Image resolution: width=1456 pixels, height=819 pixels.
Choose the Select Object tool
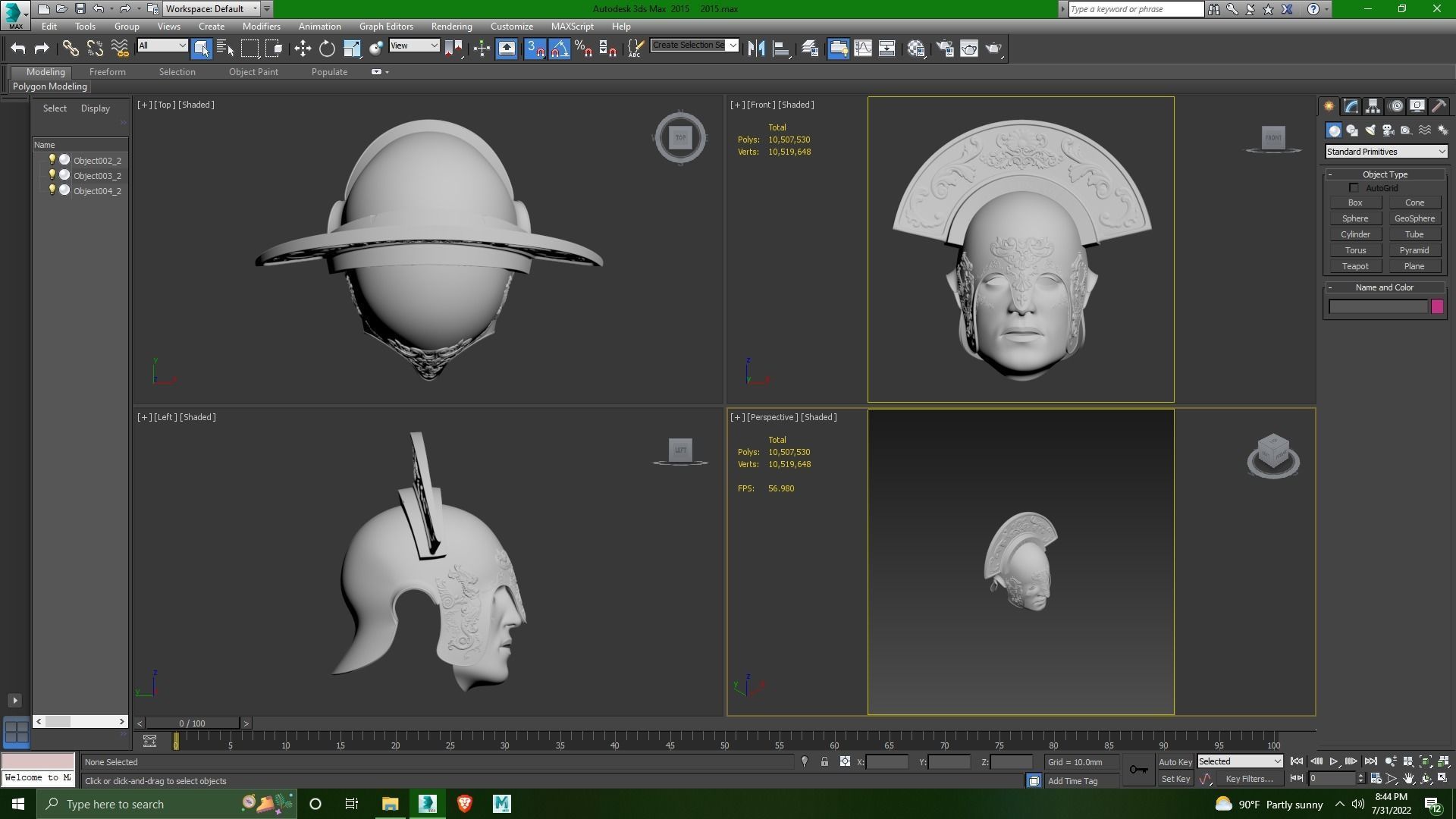[201, 49]
